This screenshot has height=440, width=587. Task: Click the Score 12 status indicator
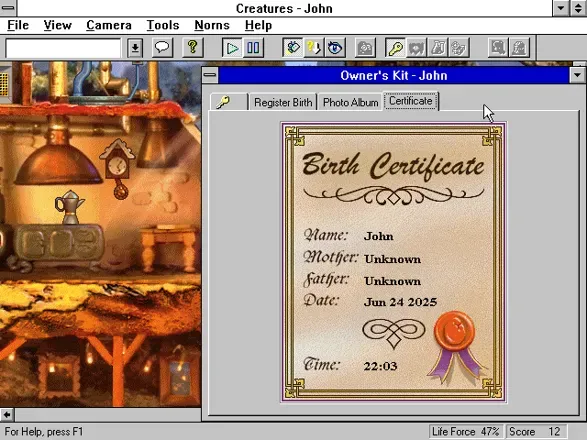coord(536,431)
